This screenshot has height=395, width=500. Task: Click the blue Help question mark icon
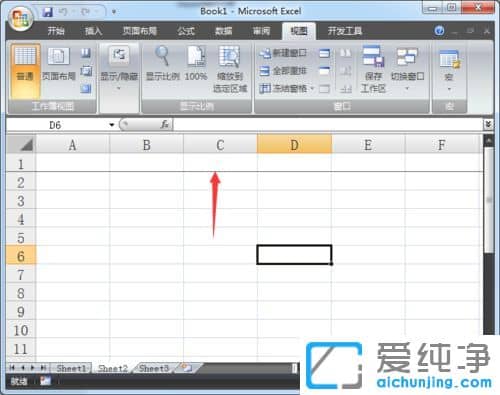pyautogui.click(x=439, y=31)
